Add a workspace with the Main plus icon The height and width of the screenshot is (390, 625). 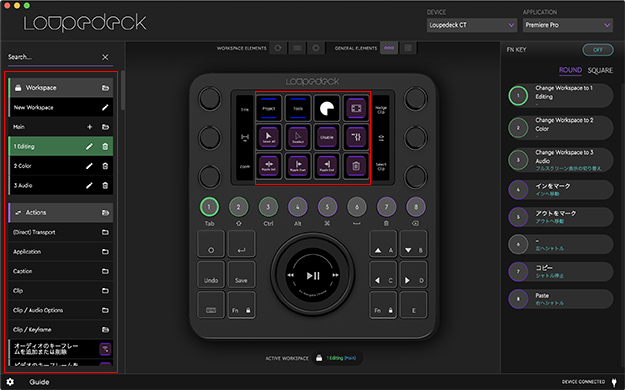90,127
